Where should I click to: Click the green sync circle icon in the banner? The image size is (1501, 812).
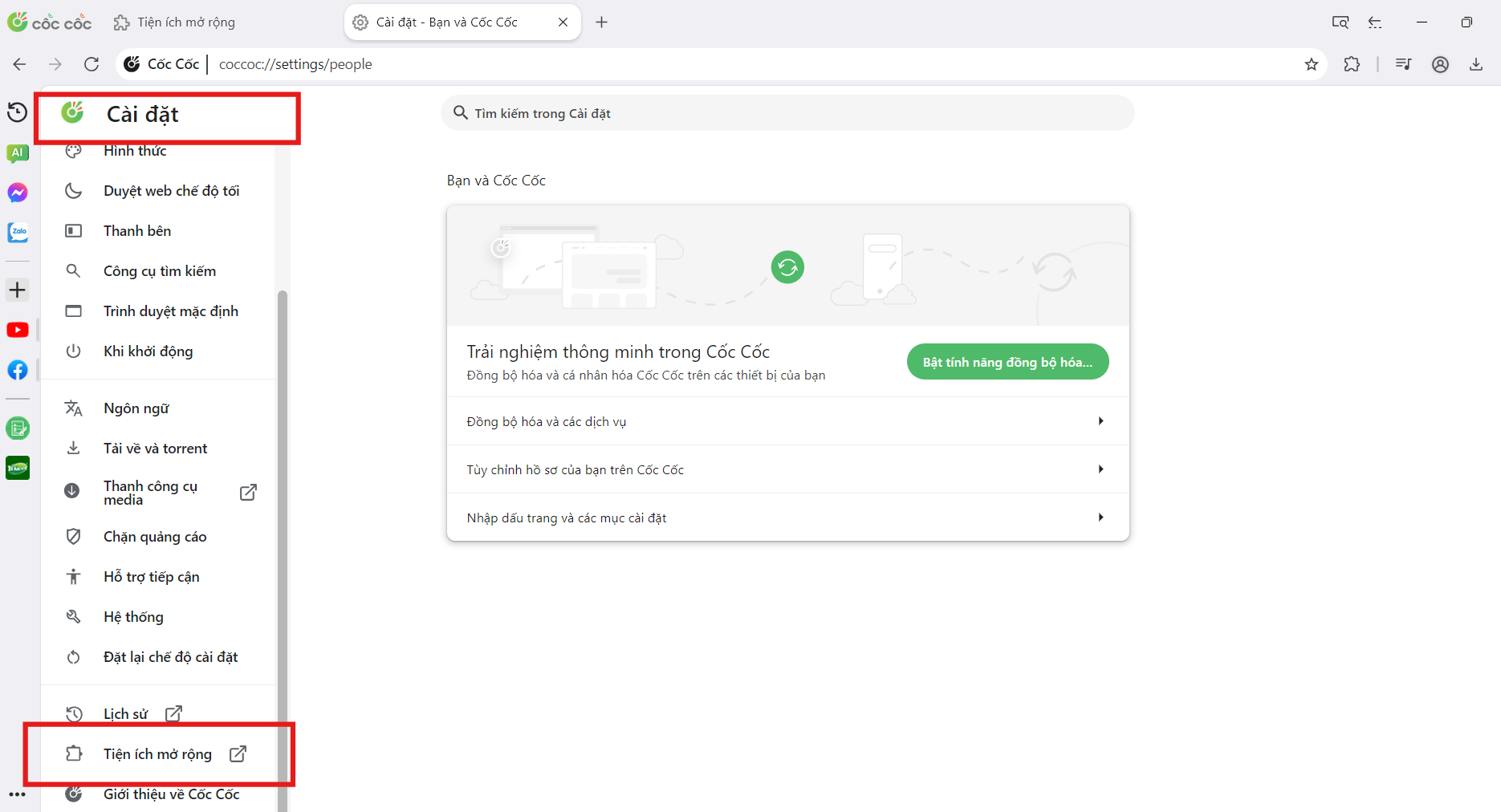[787, 267]
